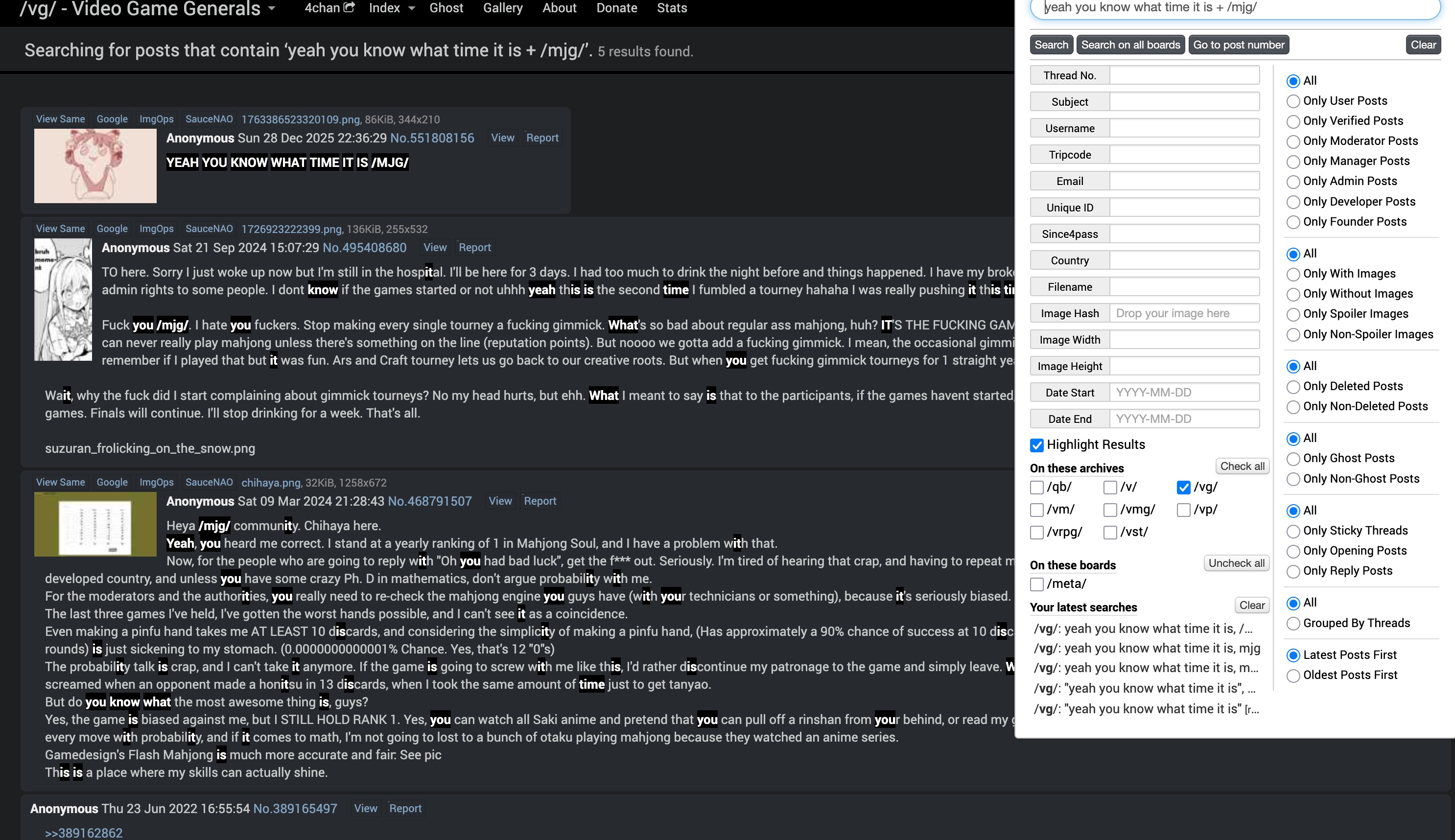Open the Stats menu item

(x=672, y=8)
